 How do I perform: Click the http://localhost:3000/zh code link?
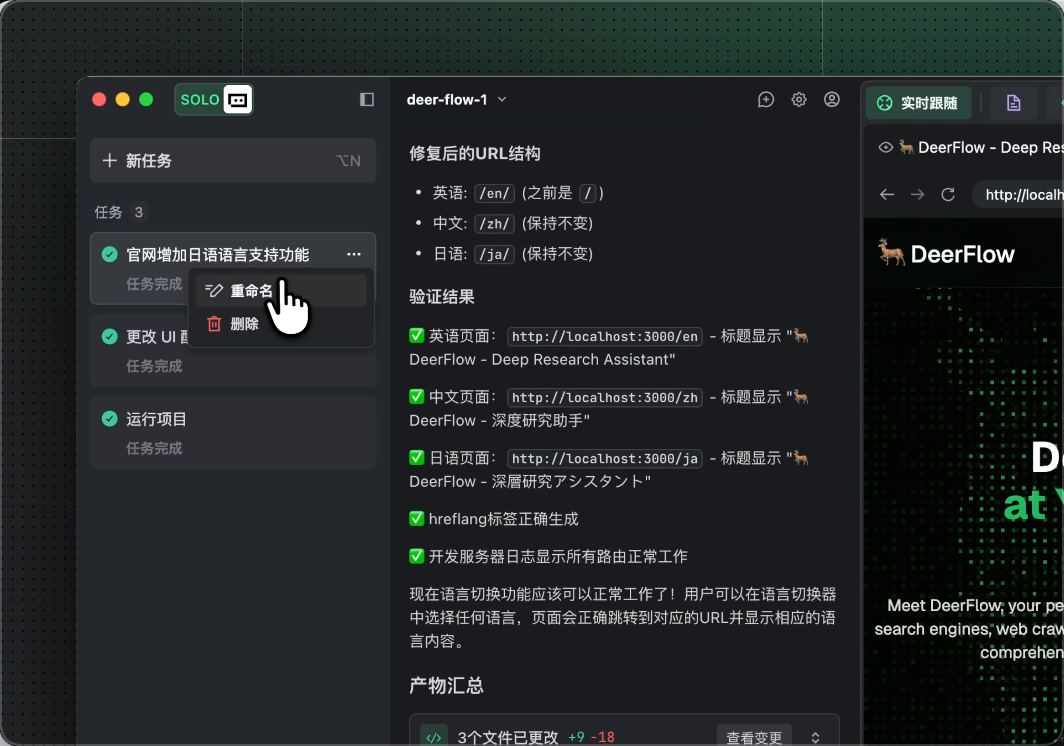605,398
